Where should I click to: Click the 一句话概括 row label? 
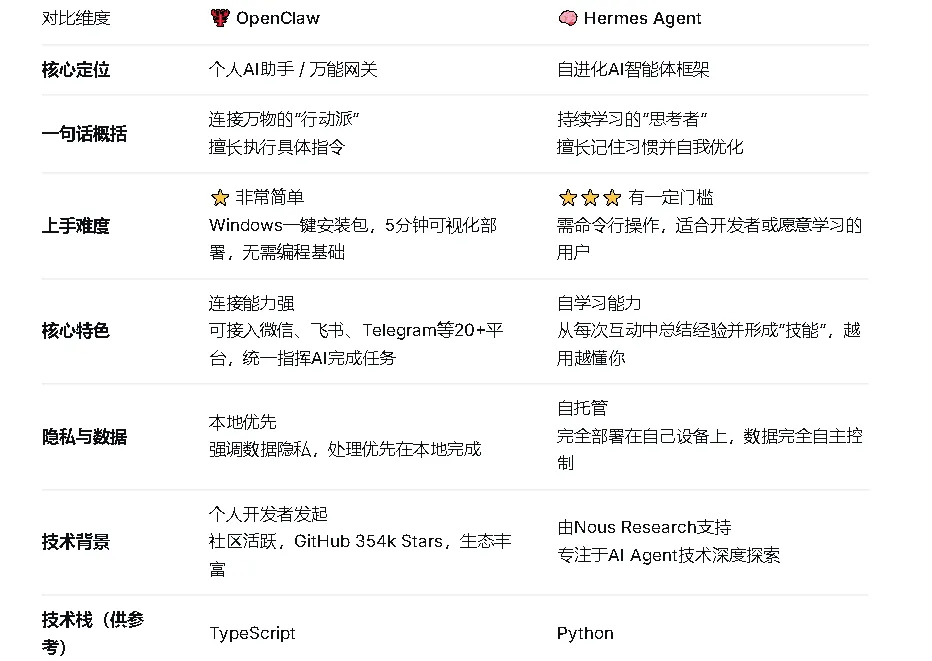84,134
